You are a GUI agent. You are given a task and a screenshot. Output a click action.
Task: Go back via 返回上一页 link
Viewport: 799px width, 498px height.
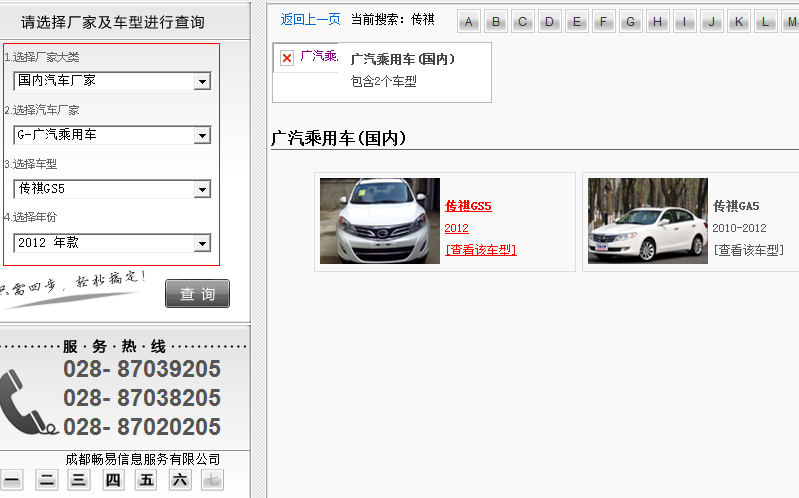[x=310, y=19]
